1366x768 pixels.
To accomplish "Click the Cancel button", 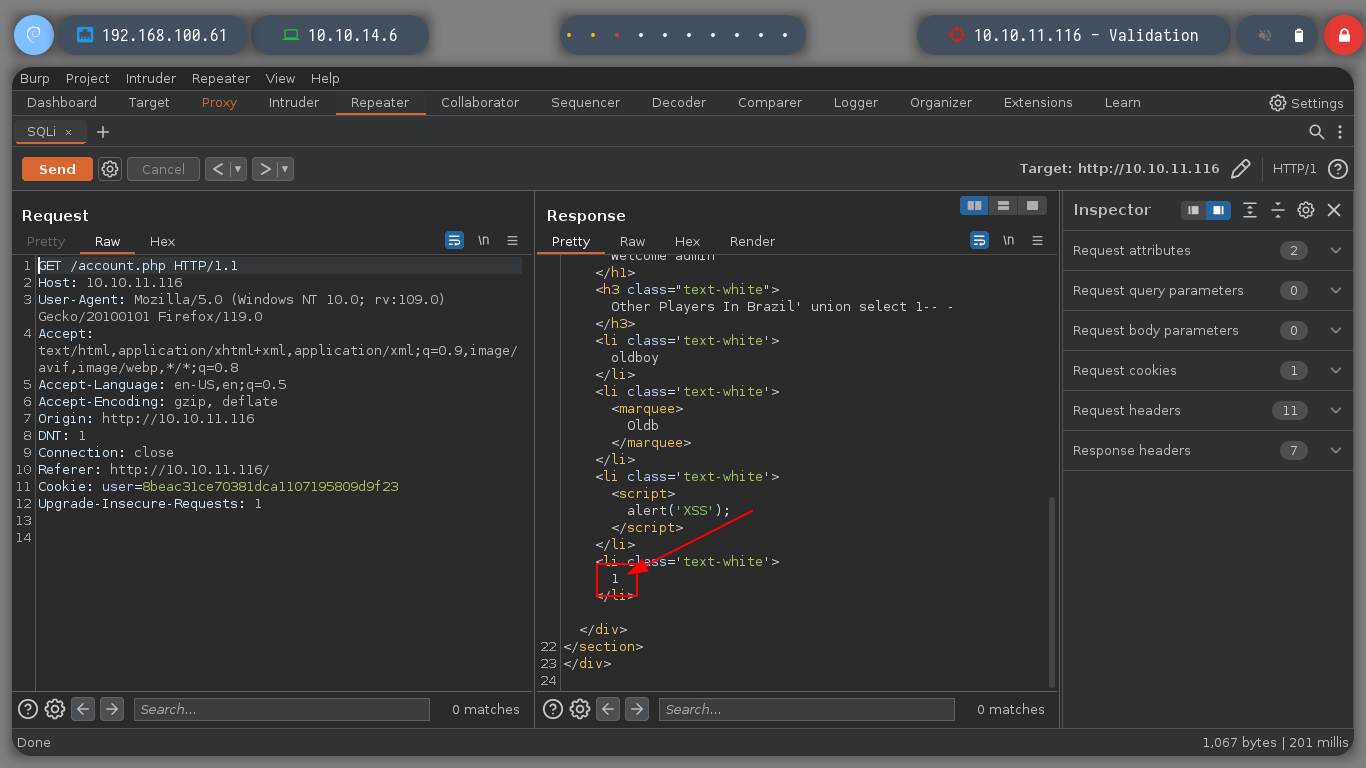I will [x=163, y=169].
